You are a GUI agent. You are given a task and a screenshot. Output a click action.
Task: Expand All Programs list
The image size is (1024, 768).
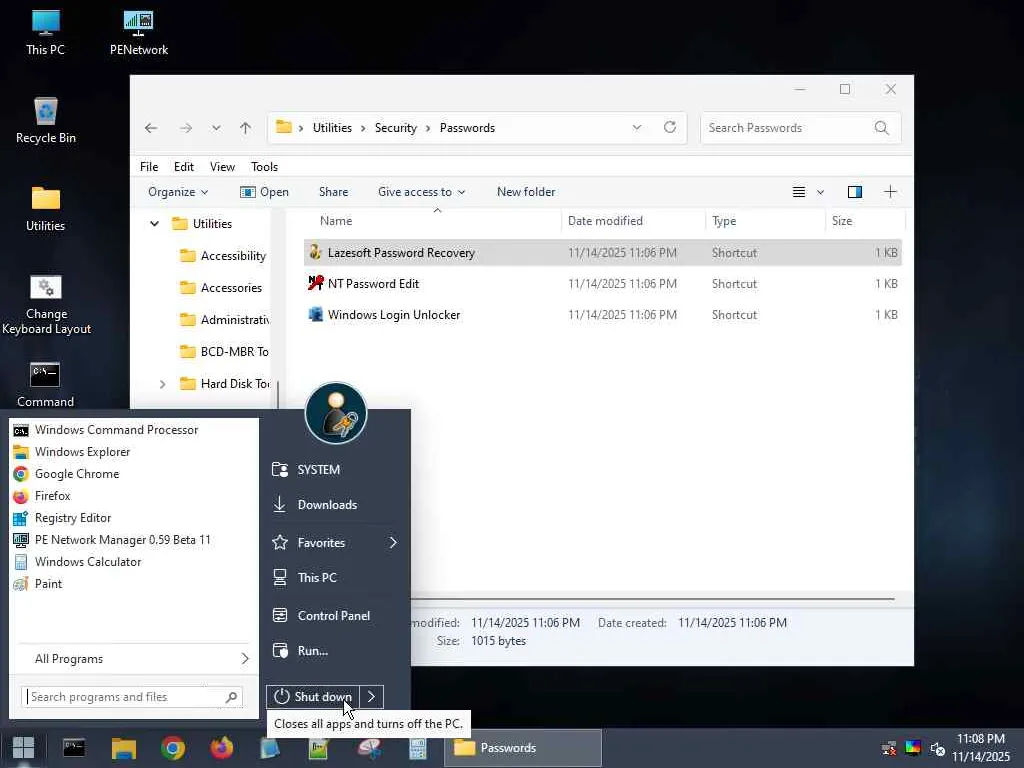pos(134,659)
